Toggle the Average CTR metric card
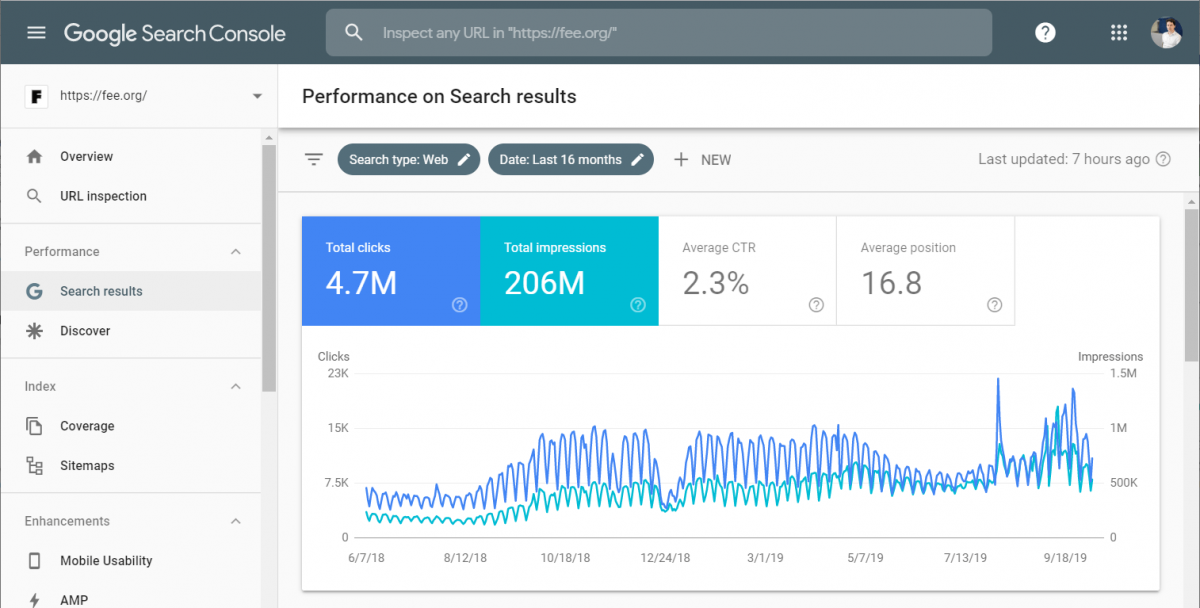Viewport: 1200px width, 608px height. click(747, 271)
